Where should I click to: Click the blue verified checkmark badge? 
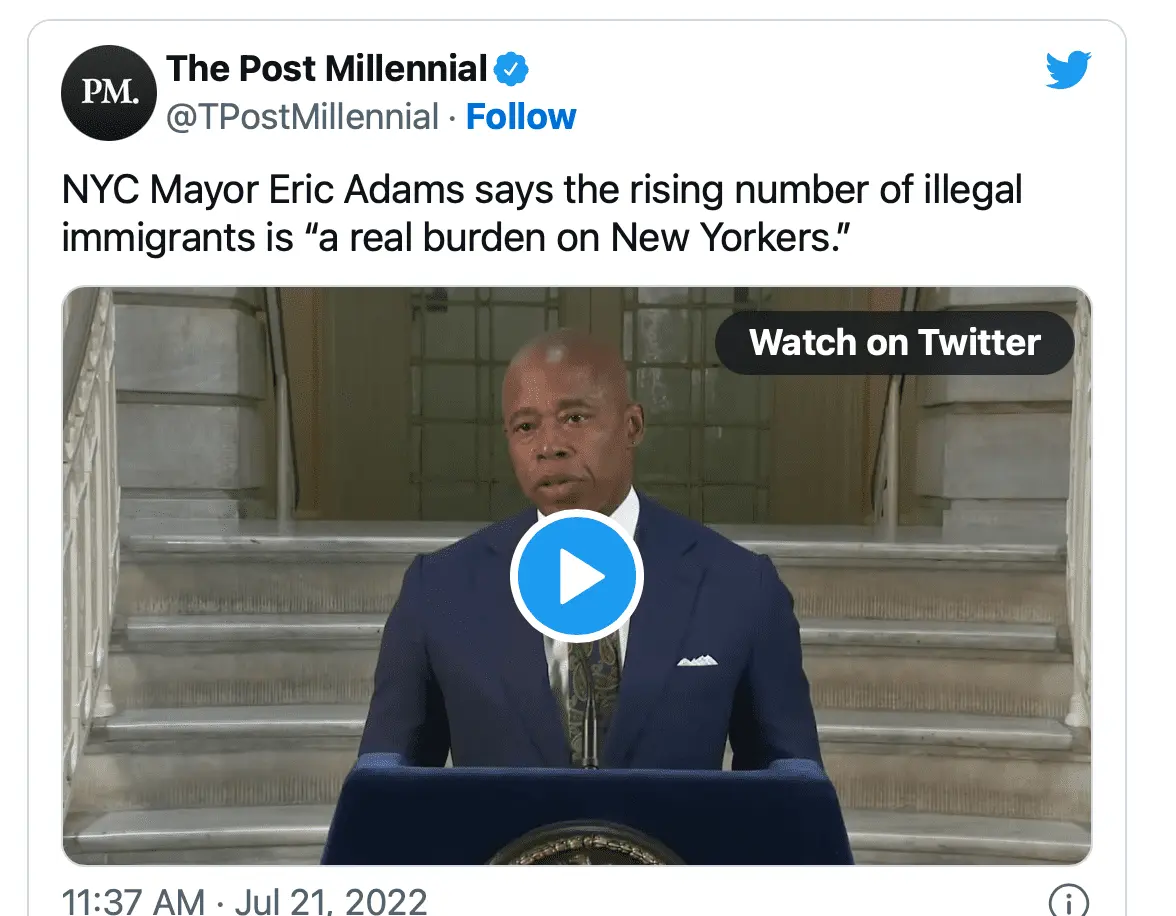(x=511, y=70)
